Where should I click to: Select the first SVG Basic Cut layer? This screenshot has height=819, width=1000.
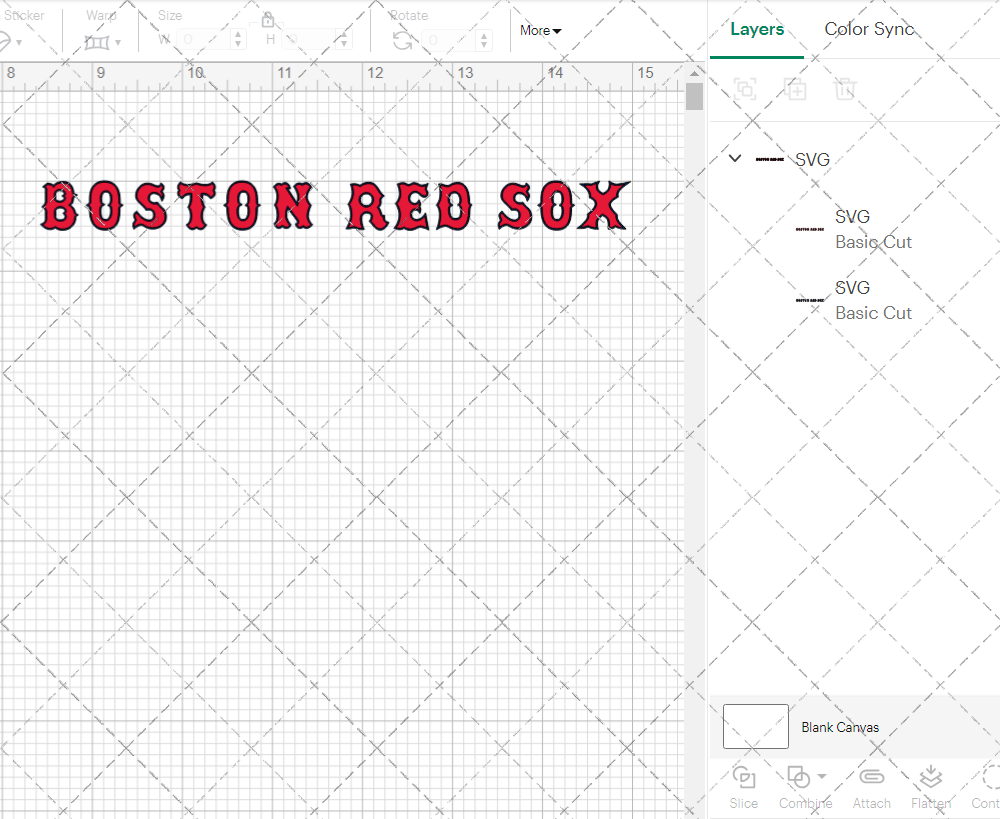(x=873, y=229)
